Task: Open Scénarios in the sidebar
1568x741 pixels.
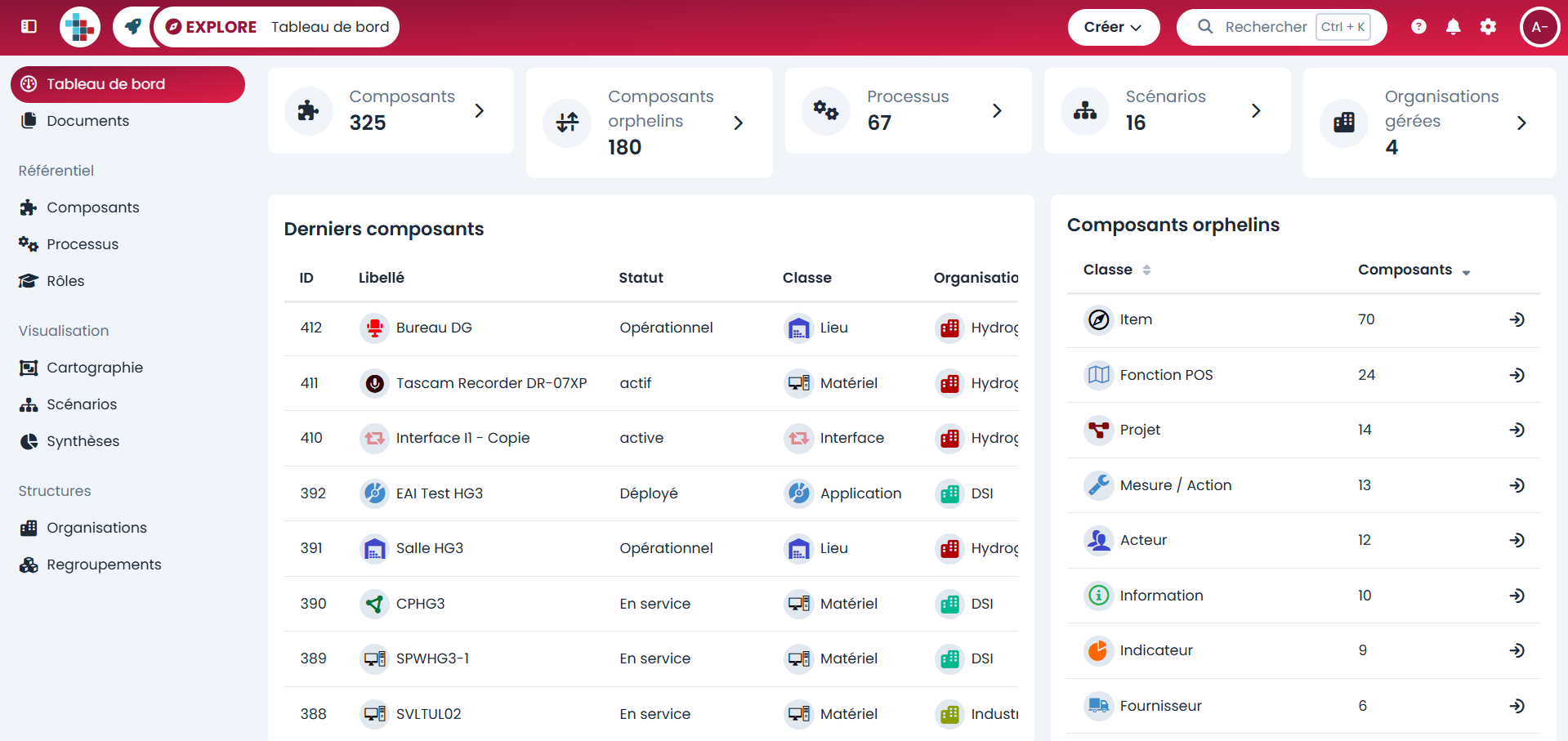Action: 81,404
